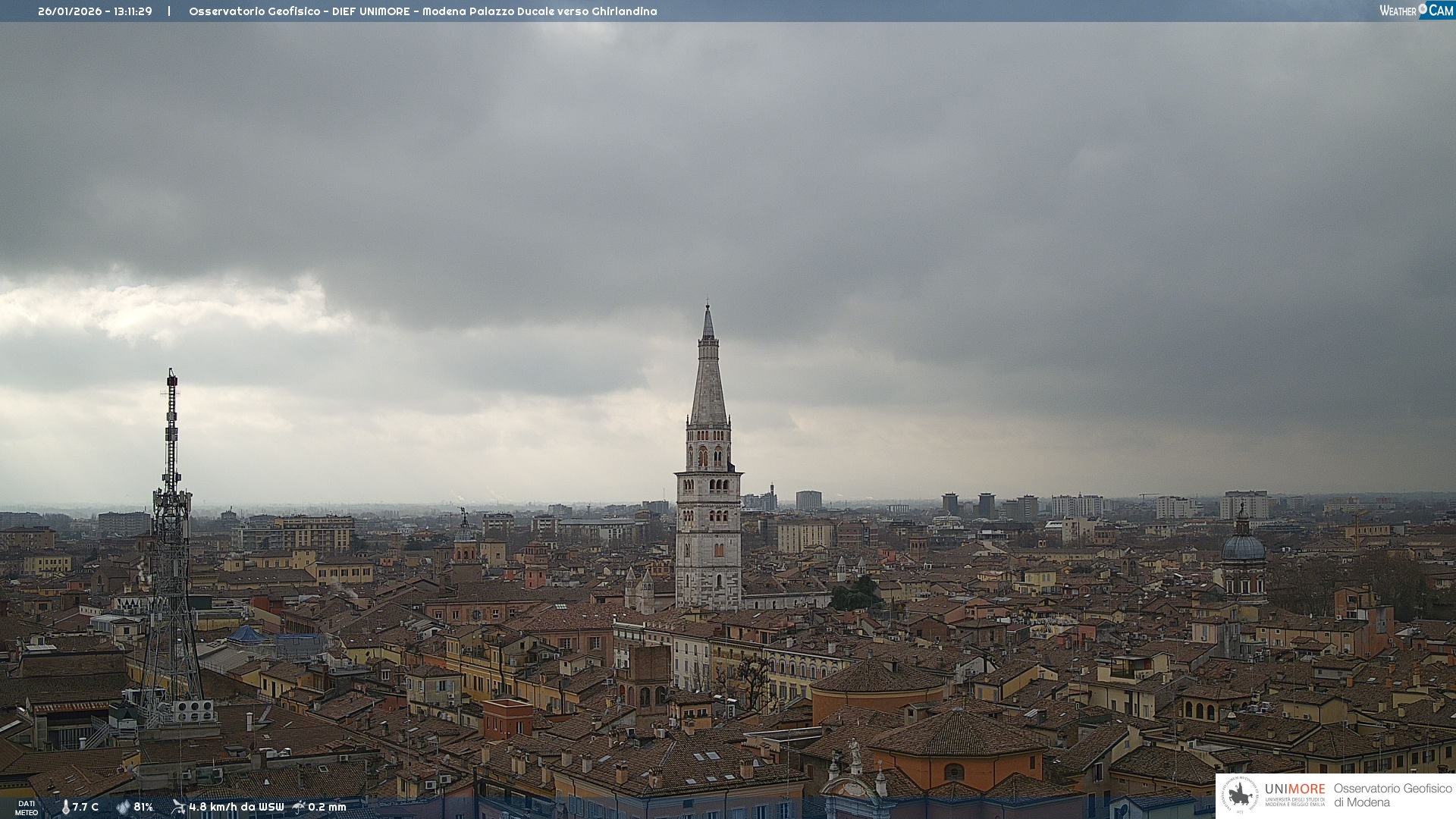Click the humidity water drops icon

123,807
